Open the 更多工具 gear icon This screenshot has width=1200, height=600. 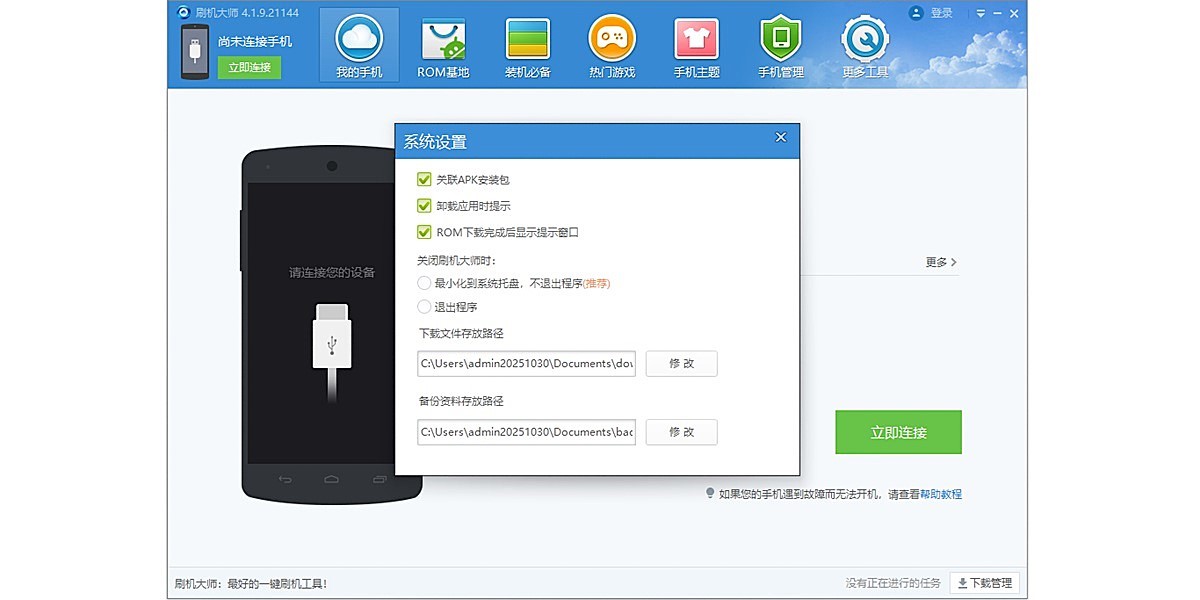(865, 40)
